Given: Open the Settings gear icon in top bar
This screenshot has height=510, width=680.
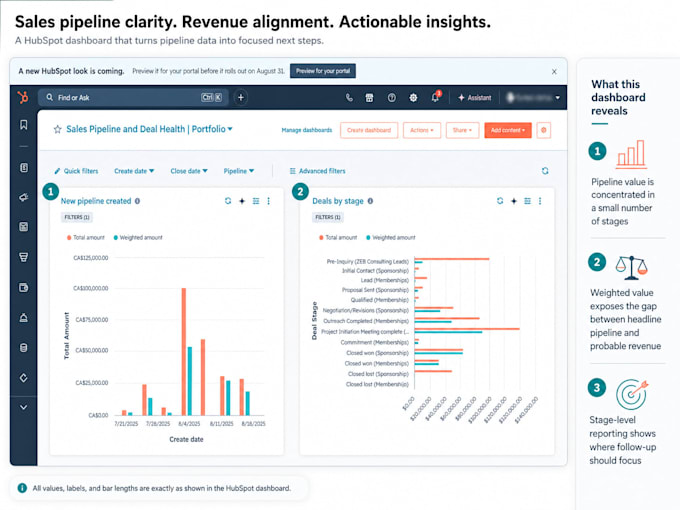Looking at the screenshot, I should point(413,98).
